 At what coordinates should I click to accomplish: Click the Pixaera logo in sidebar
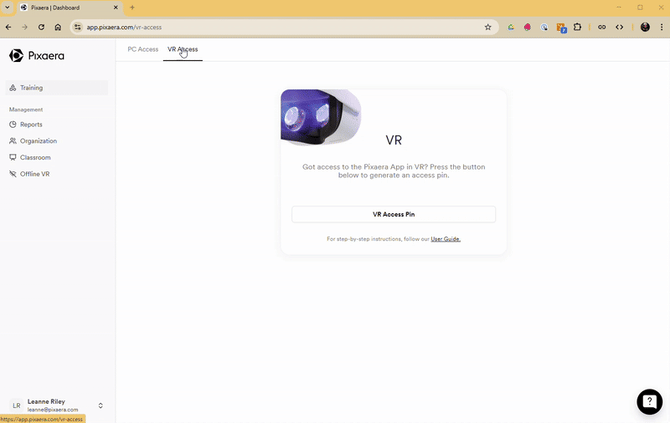(37, 56)
